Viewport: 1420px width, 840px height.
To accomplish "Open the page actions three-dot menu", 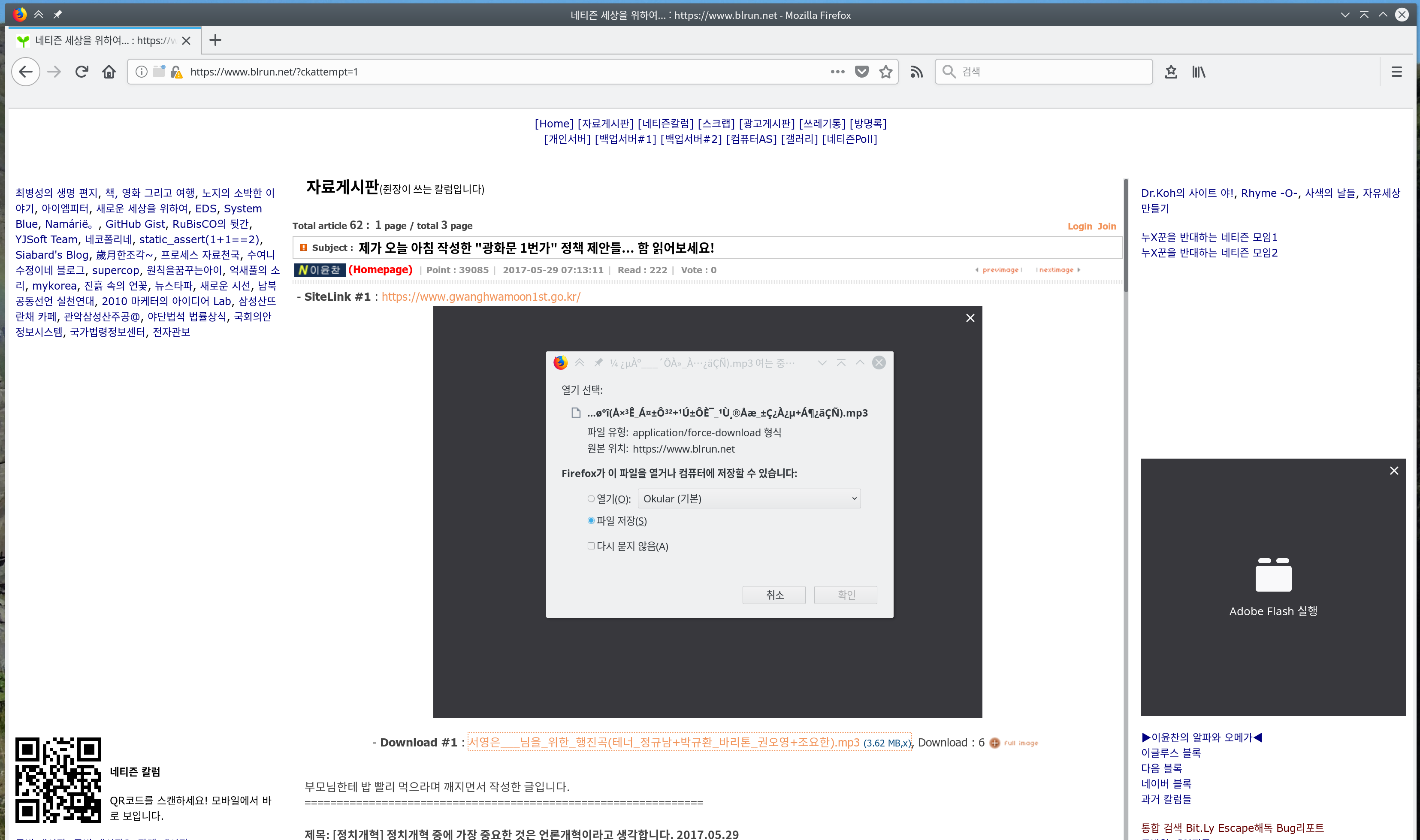I will [837, 72].
